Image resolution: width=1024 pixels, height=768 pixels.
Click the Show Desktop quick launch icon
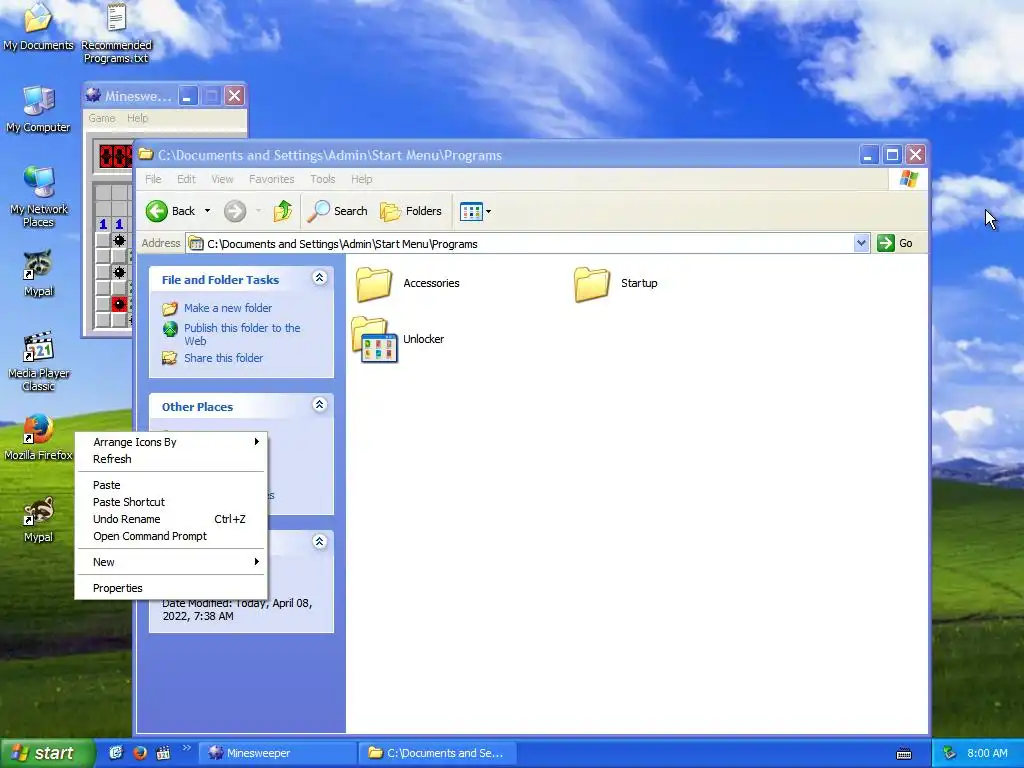click(x=116, y=753)
